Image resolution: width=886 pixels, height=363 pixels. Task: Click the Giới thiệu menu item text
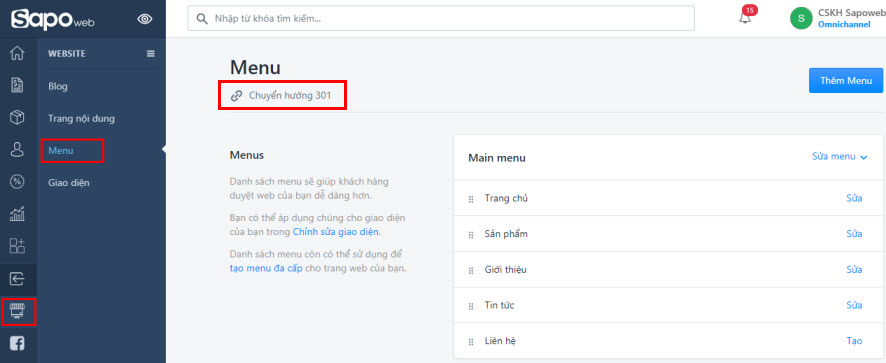[x=506, y=270]
